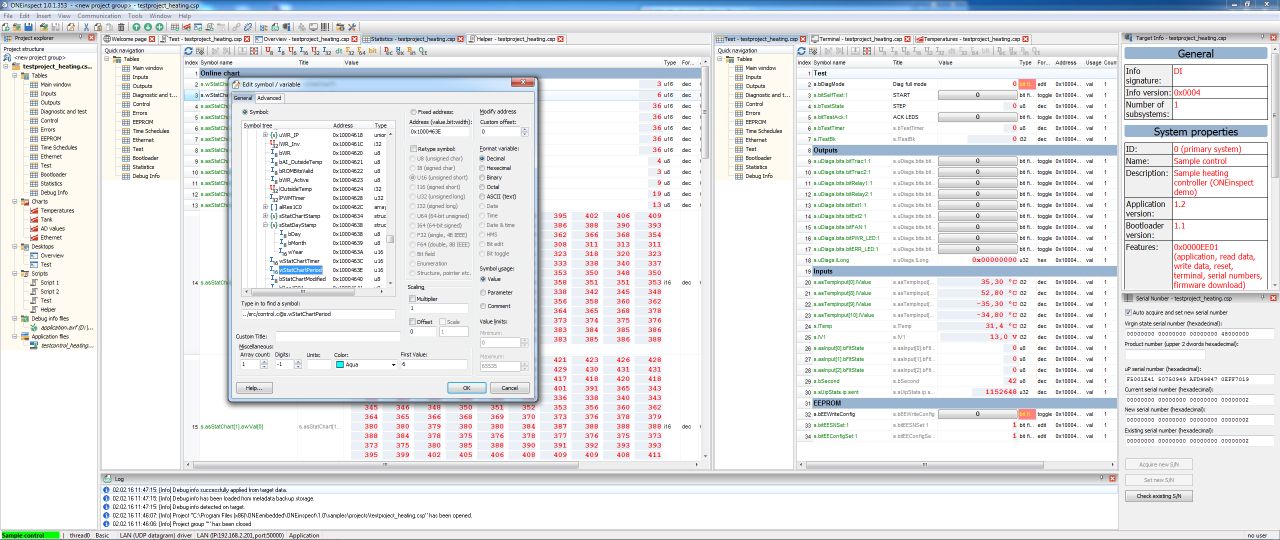Collapse the Charts node in Project explorer

pyautogui.click(x=15, y=201)
